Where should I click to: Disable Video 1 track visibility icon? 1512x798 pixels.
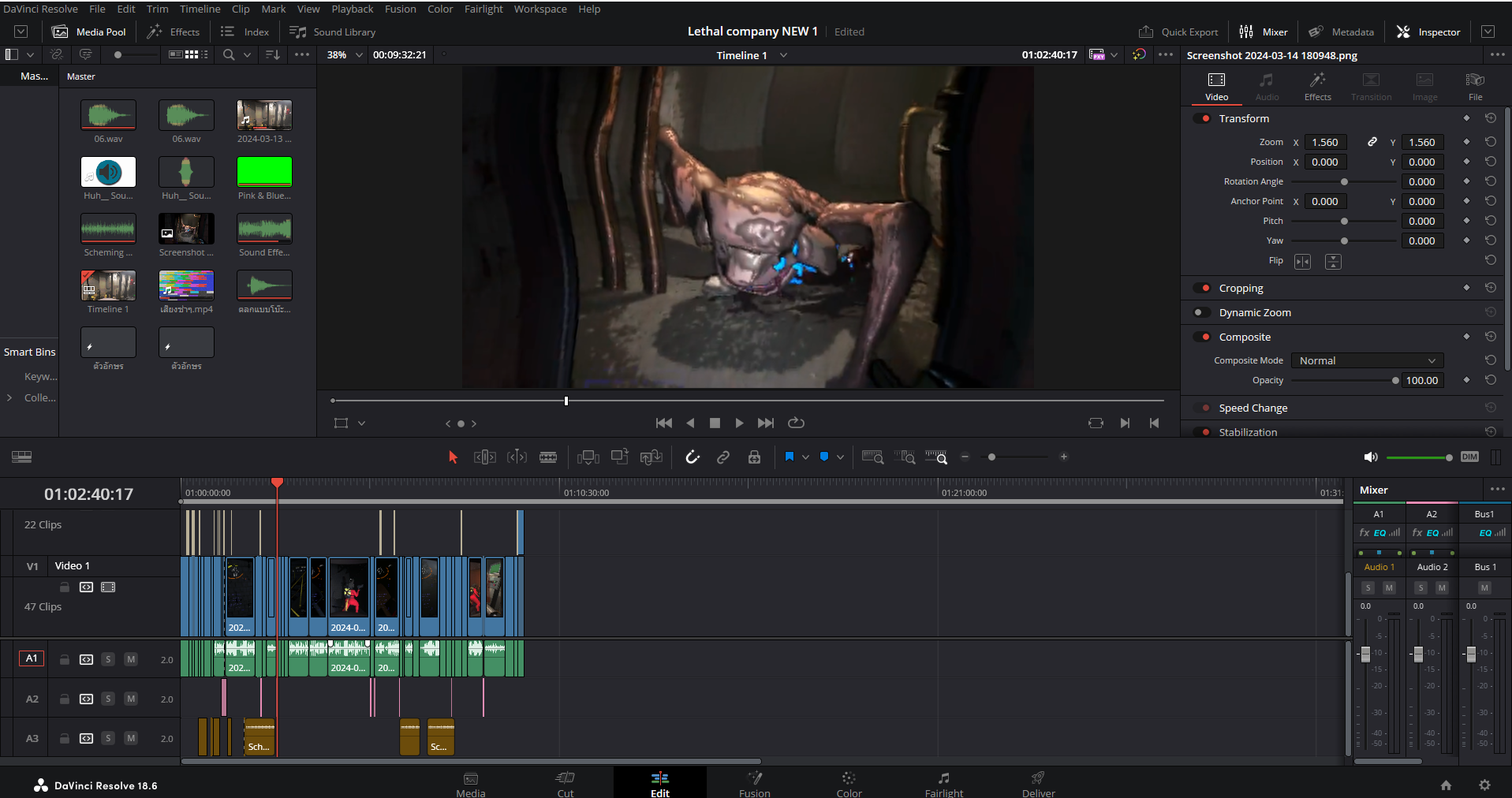[108, 587]
